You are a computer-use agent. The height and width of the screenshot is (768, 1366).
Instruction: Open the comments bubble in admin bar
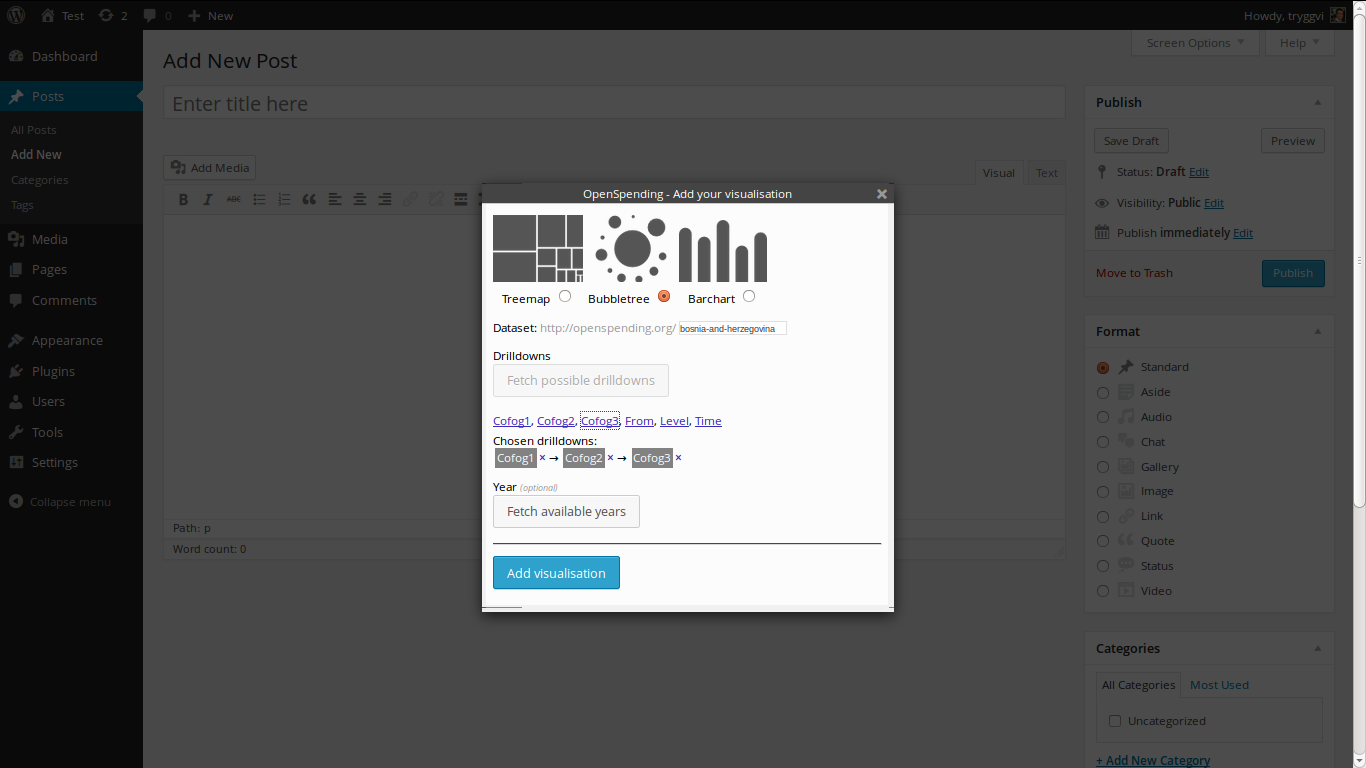pyautogui.click(x=157, y=15)
